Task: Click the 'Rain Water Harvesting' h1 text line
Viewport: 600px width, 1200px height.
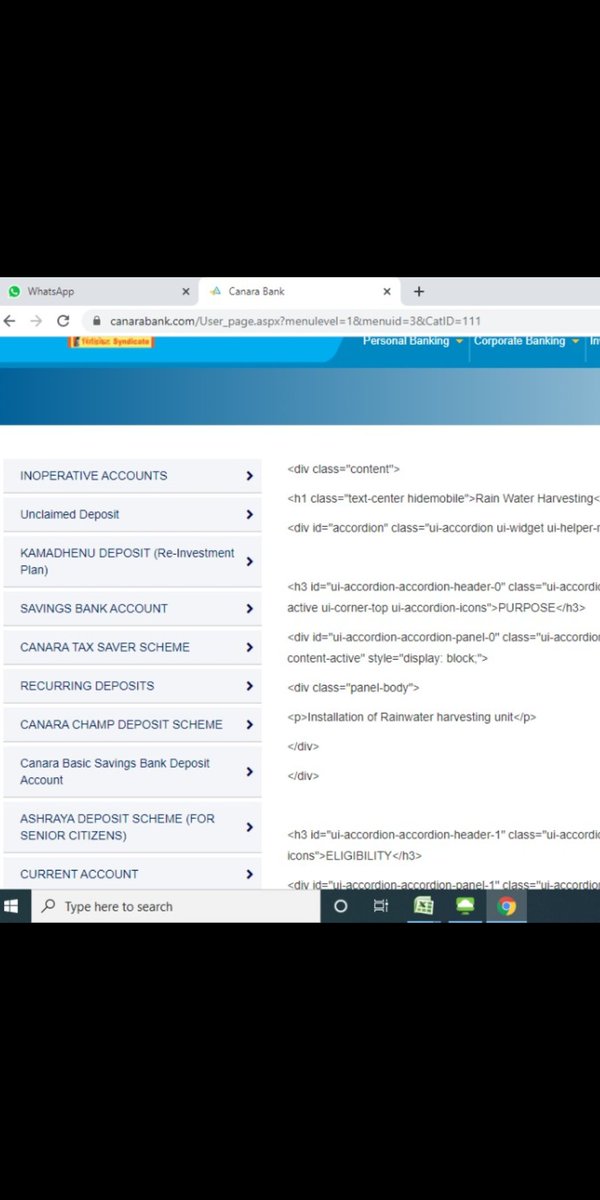Action: [x=443, y=498]
